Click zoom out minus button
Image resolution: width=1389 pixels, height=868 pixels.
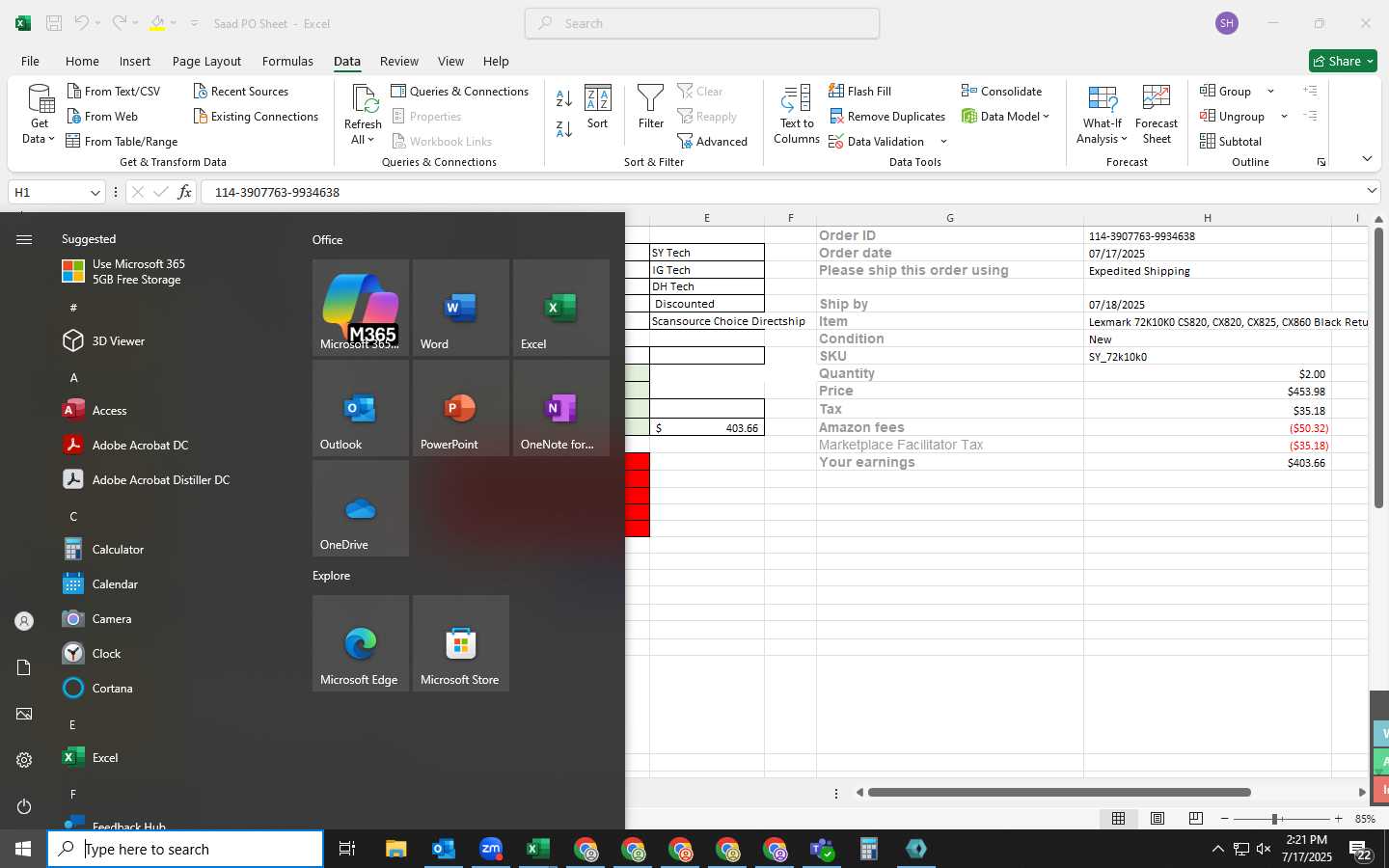[1224, 818]
